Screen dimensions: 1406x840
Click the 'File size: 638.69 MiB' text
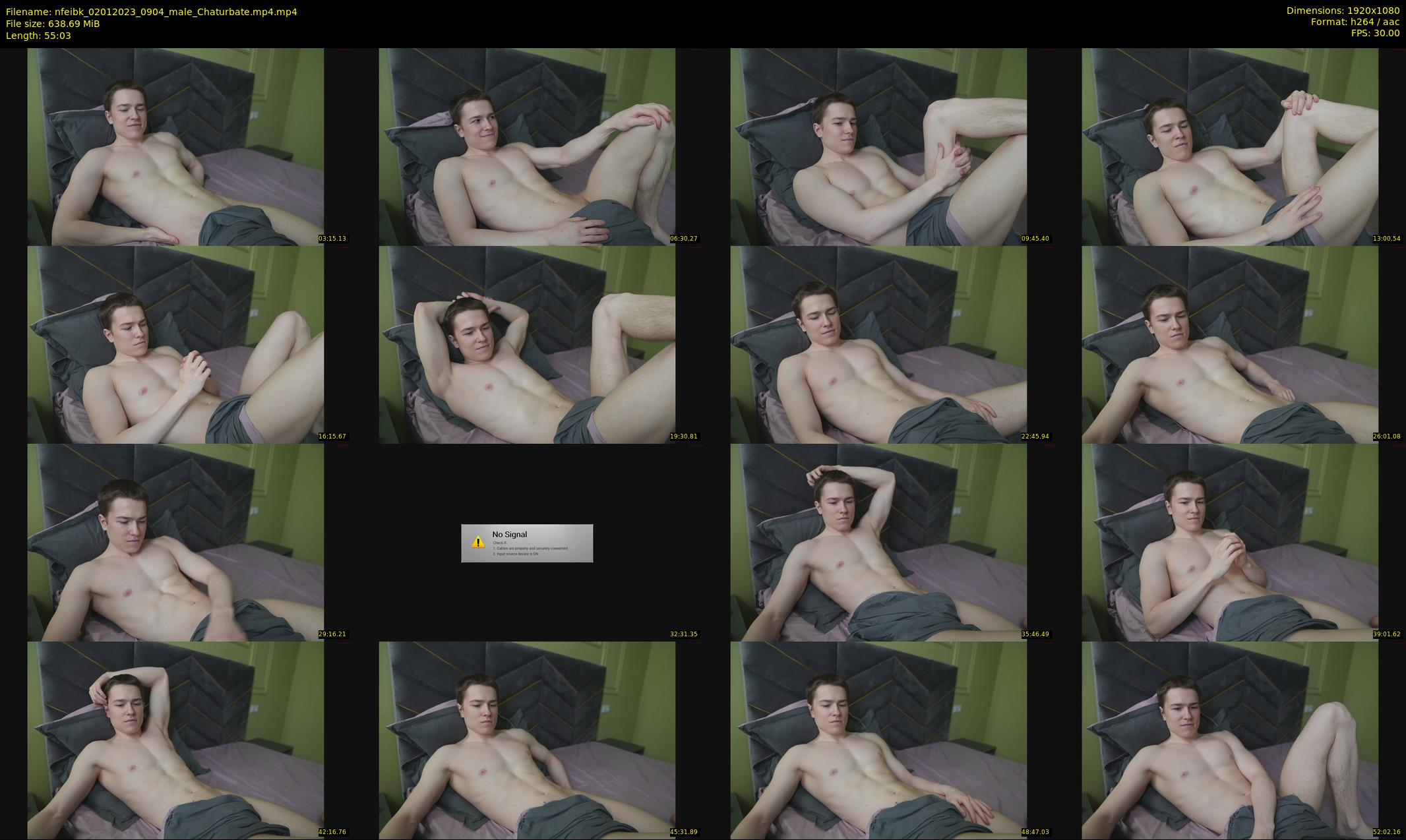53,24
